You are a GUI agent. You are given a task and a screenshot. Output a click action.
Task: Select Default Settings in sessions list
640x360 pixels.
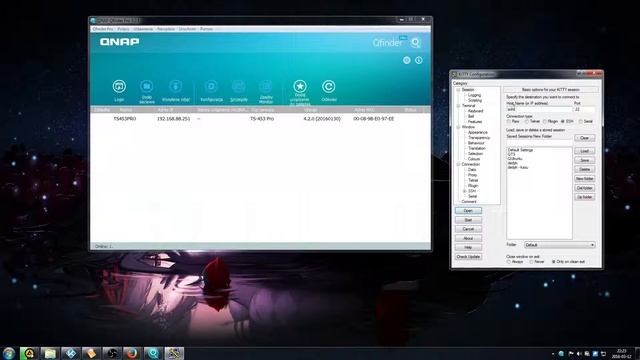point(520,150)
